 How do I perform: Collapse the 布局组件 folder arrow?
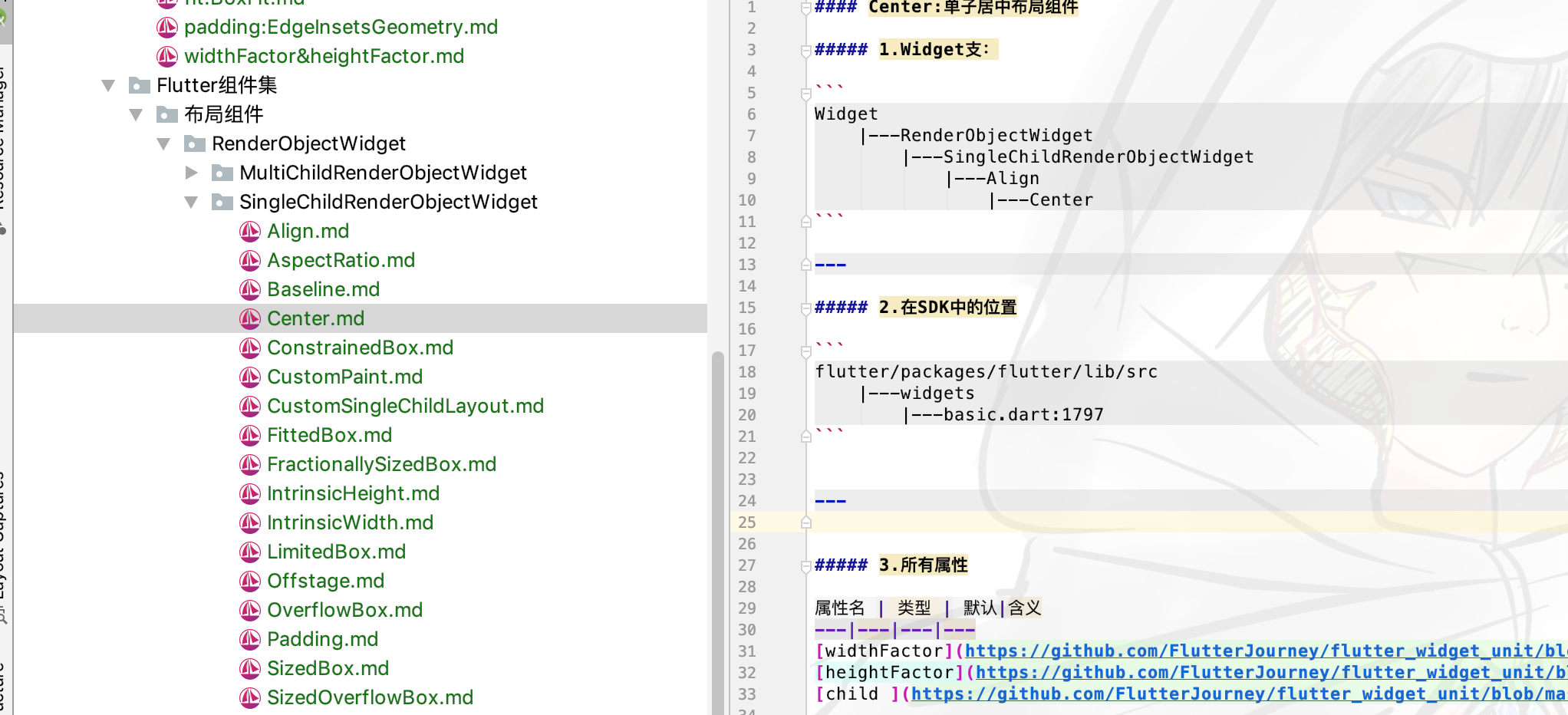[136, 114]
